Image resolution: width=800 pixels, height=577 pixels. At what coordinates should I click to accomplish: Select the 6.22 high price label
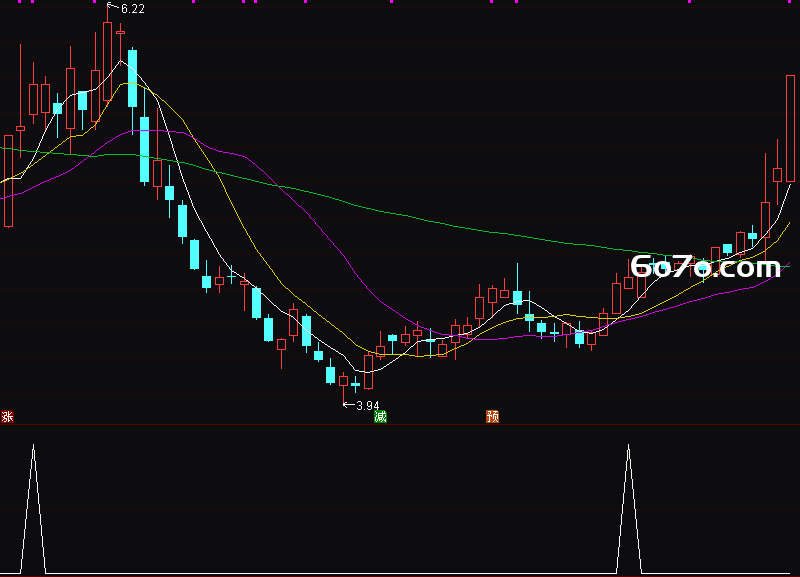click(133, 9)
